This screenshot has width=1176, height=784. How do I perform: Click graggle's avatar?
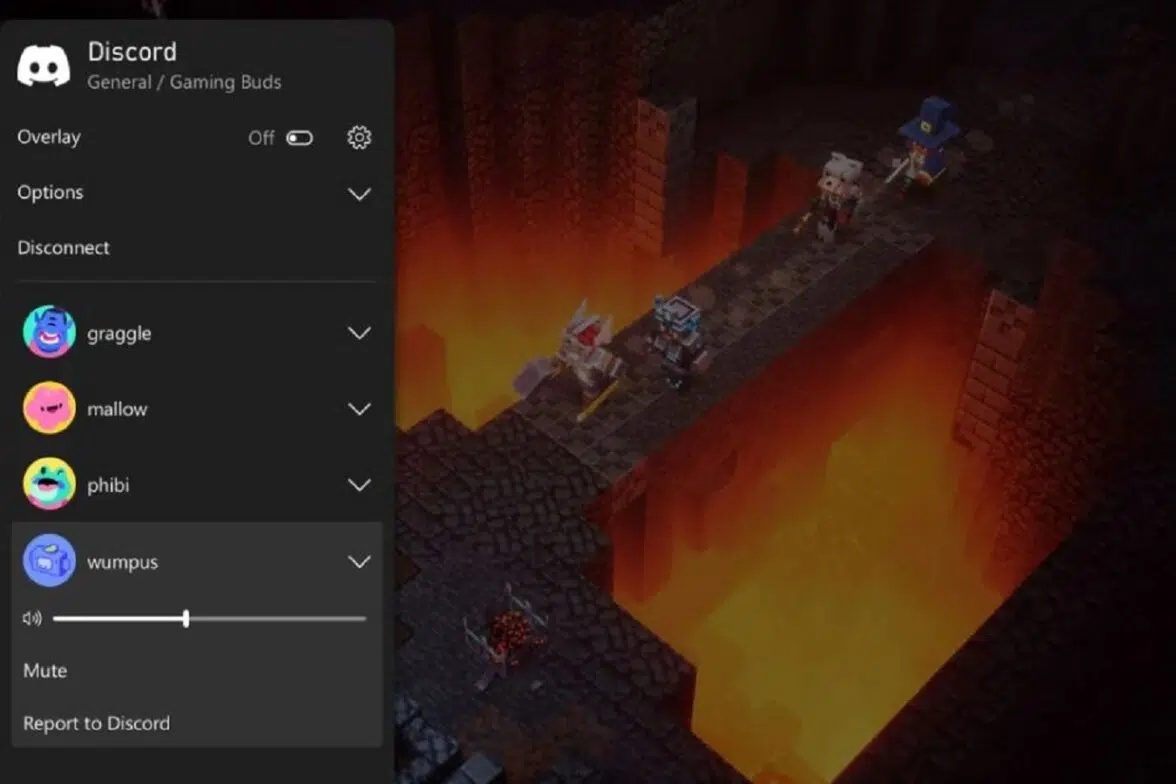pos(49,332)
